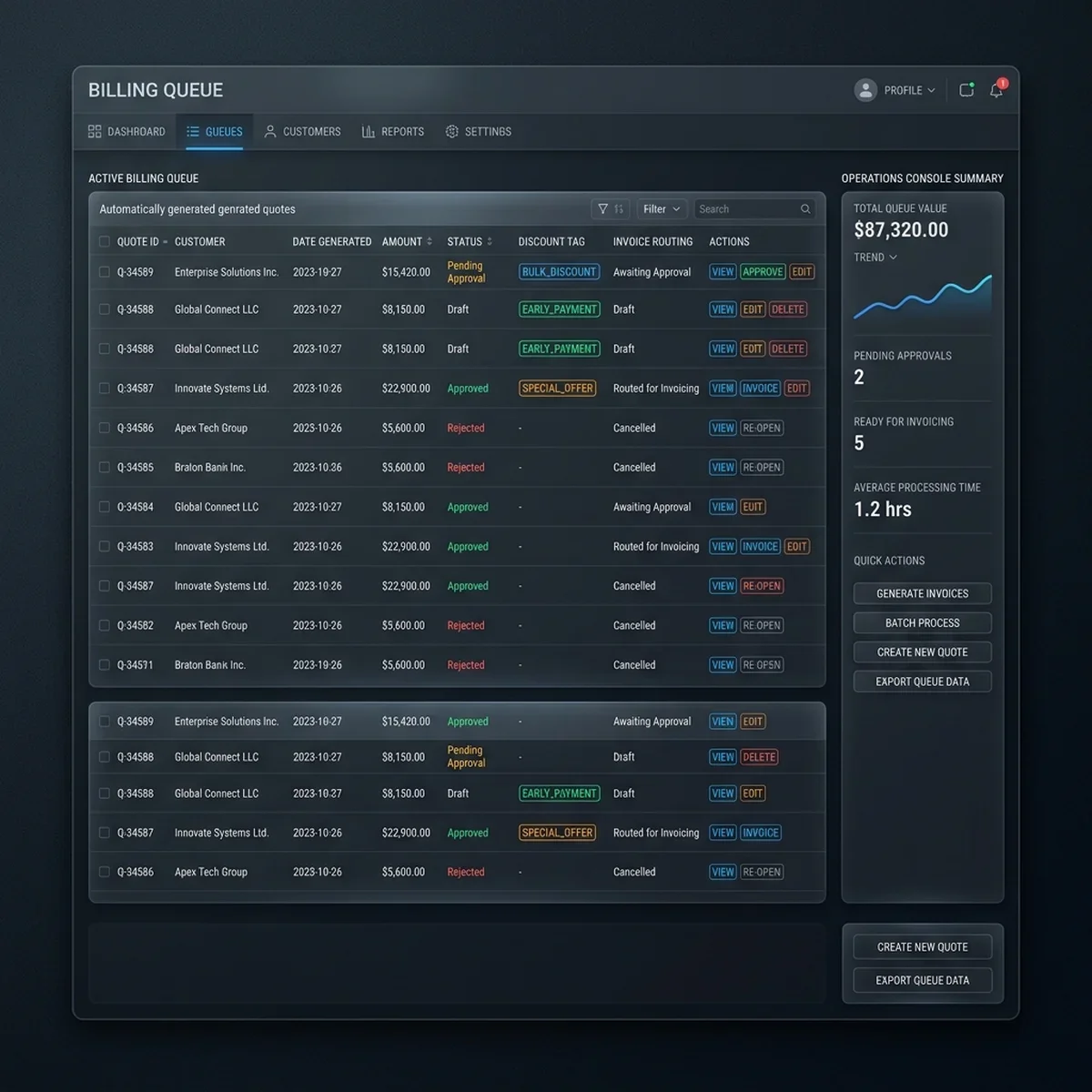Click Edit for quote Q-34584
Image resolution: width=1092 pixels, height=1092 pixels.
(753, 507)
